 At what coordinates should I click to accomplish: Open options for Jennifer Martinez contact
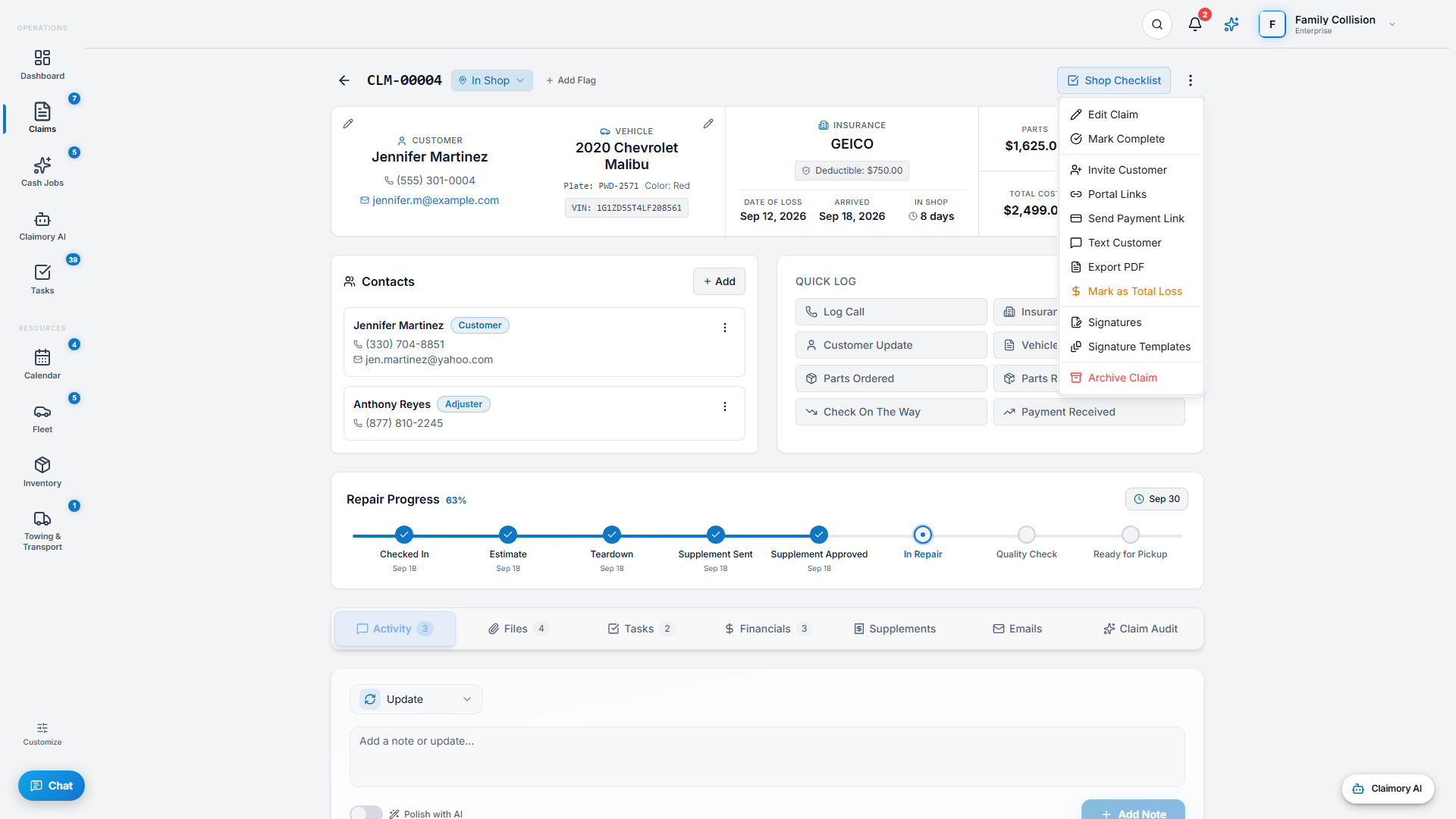(x=725, y=328)
